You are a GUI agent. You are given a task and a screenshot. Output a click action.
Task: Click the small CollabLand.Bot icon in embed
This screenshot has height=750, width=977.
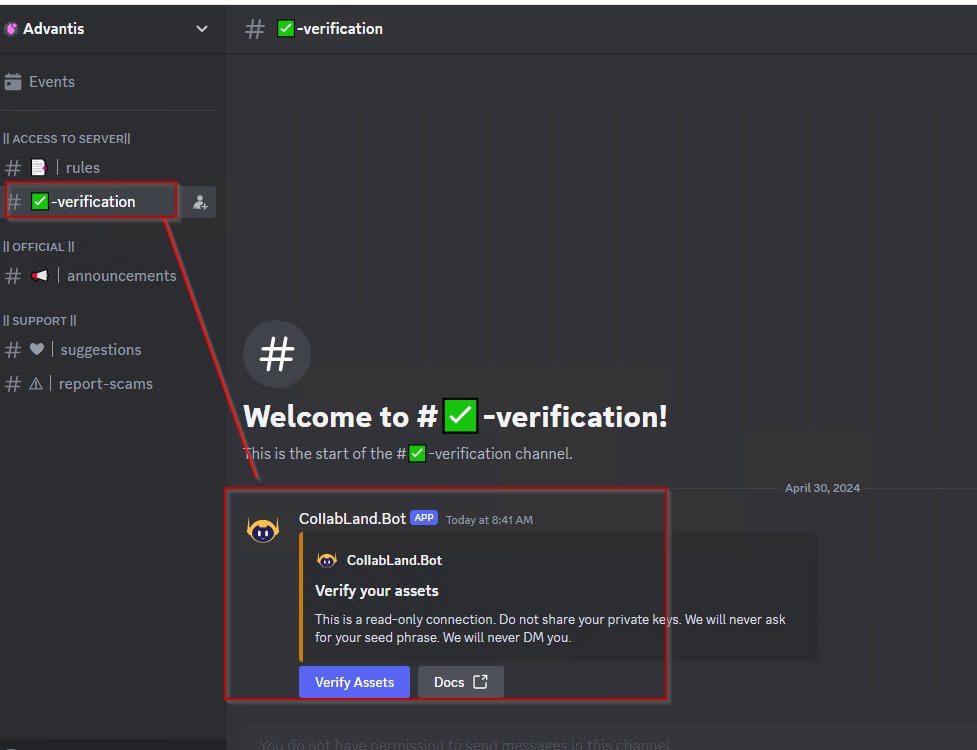pyautogui.click(x=326, y=560)
